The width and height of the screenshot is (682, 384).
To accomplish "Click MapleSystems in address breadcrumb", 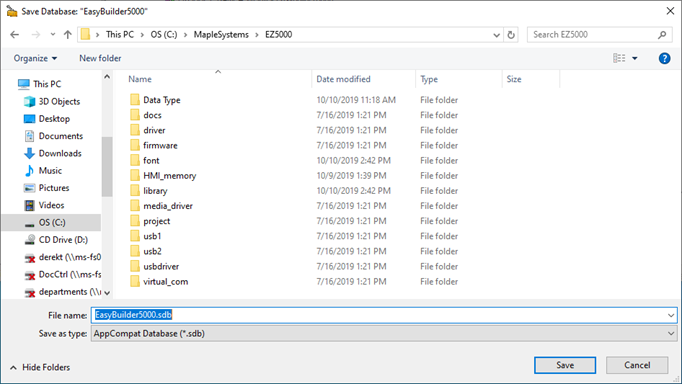I will tap(221, 34).
